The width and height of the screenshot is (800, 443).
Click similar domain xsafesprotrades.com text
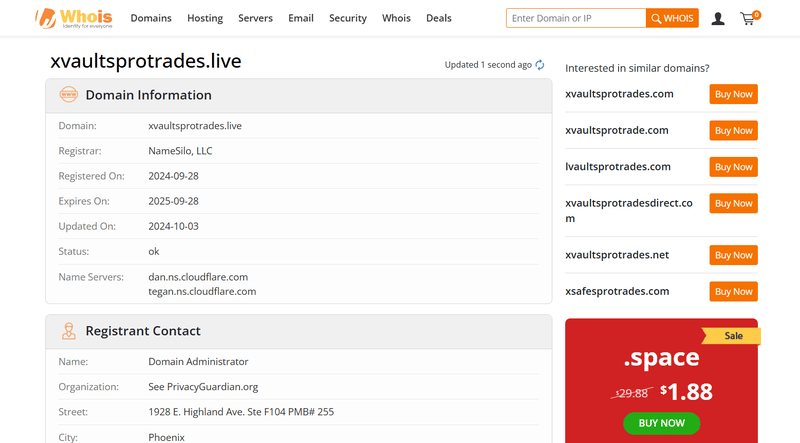click(617, 291)
